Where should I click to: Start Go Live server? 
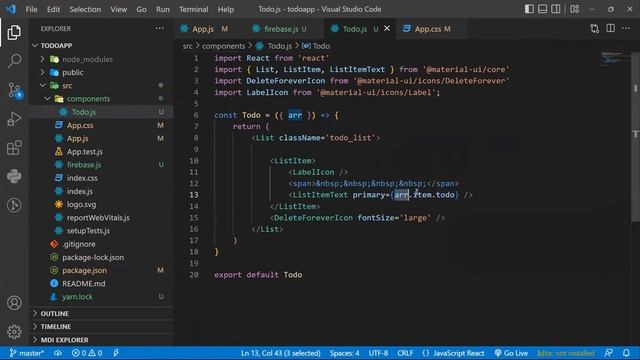(511, 353)
